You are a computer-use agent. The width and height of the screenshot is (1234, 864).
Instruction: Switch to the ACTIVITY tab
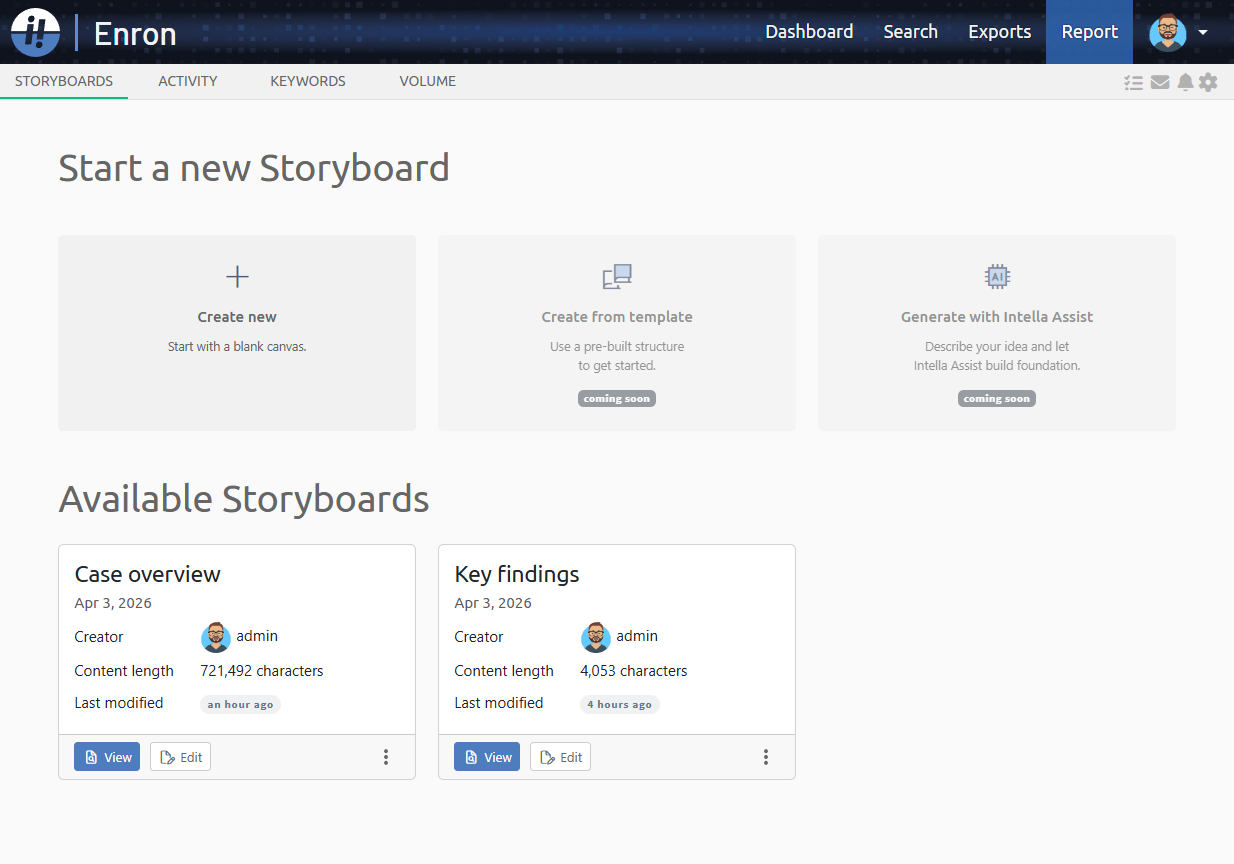(x=187, y=81)
